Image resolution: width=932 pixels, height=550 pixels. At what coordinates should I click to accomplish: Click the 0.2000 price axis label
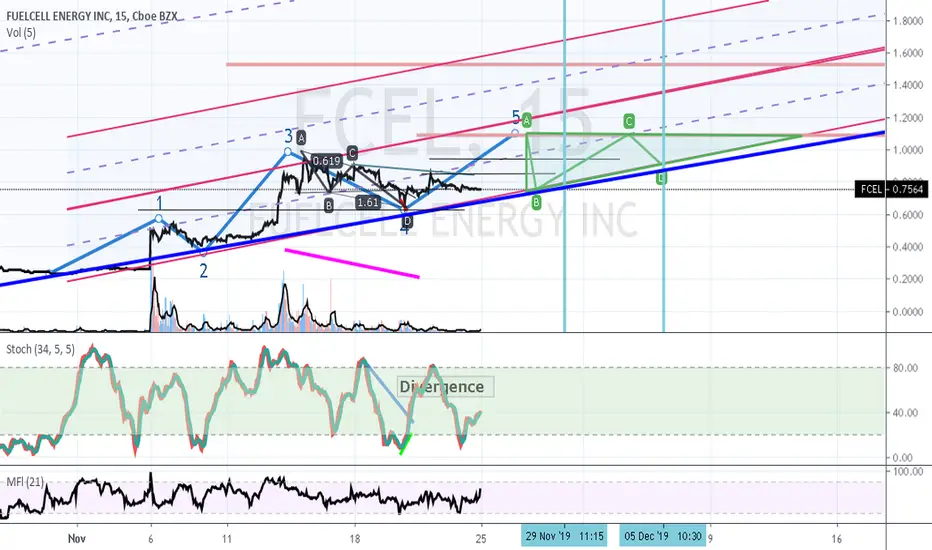pyautogui.click(x=908, y=279)
